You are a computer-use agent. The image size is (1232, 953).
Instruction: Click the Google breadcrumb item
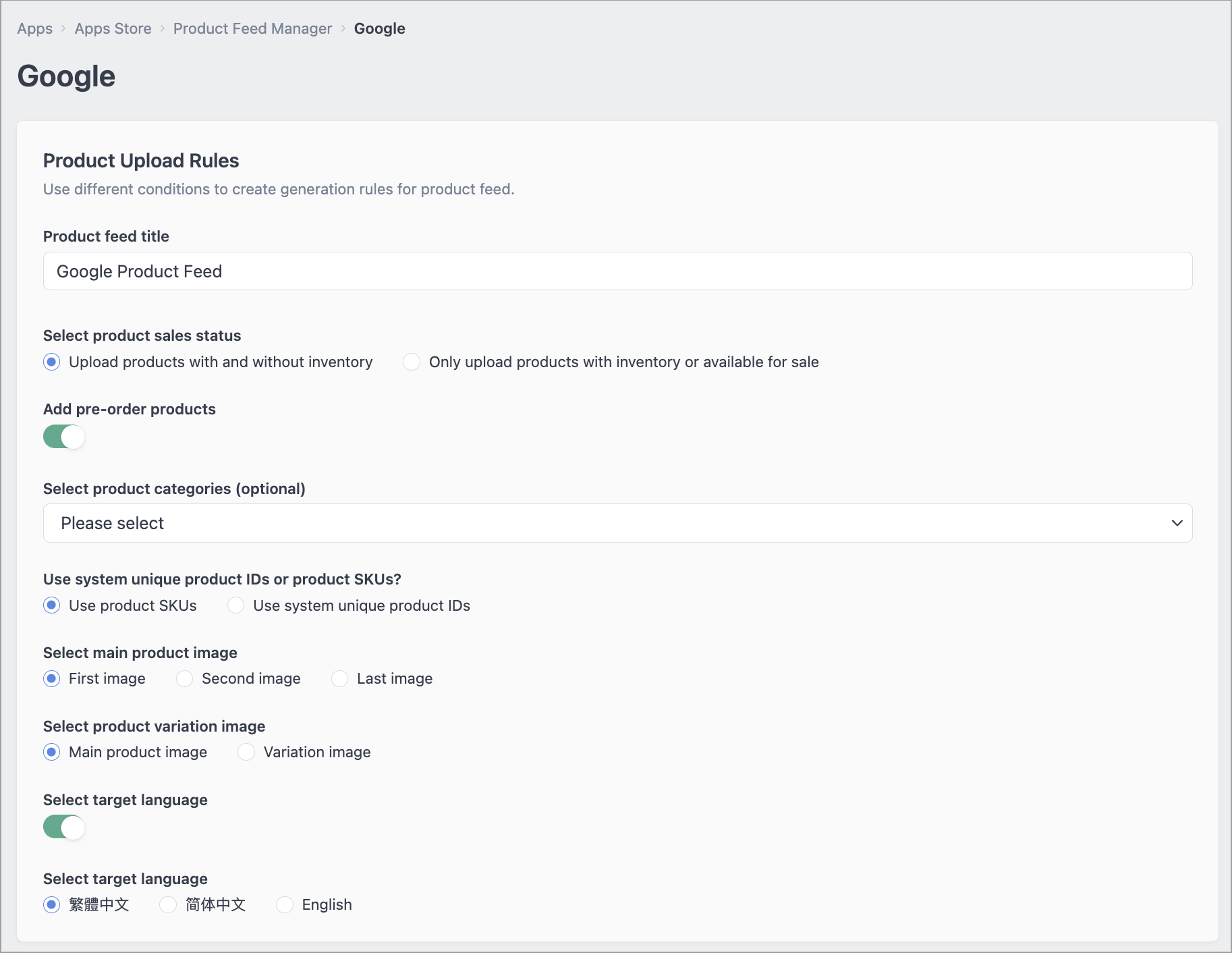point(379,28)
